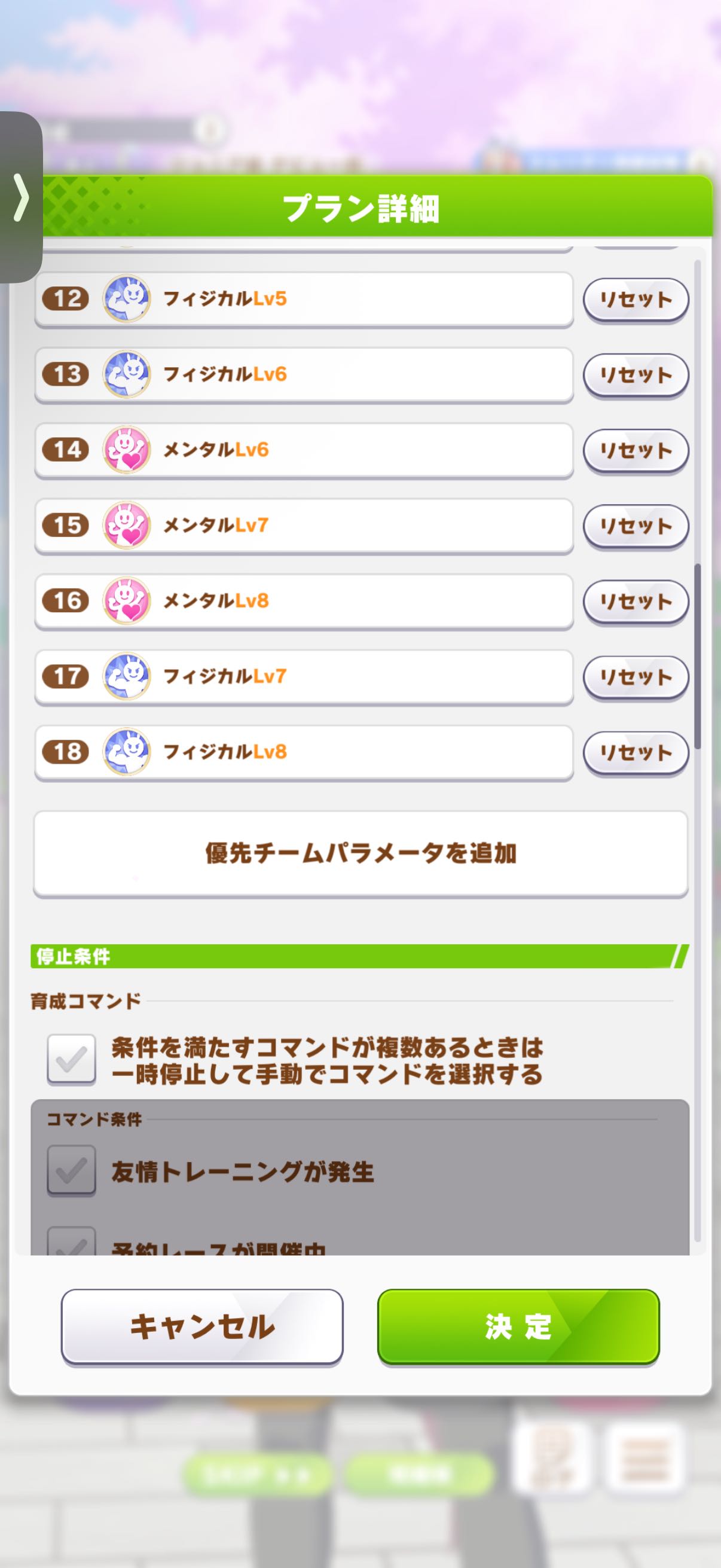The width and height of the screenshot is (721, 1568).
Task: Click the Physical icon in row 17
Action: click(127, 676)
